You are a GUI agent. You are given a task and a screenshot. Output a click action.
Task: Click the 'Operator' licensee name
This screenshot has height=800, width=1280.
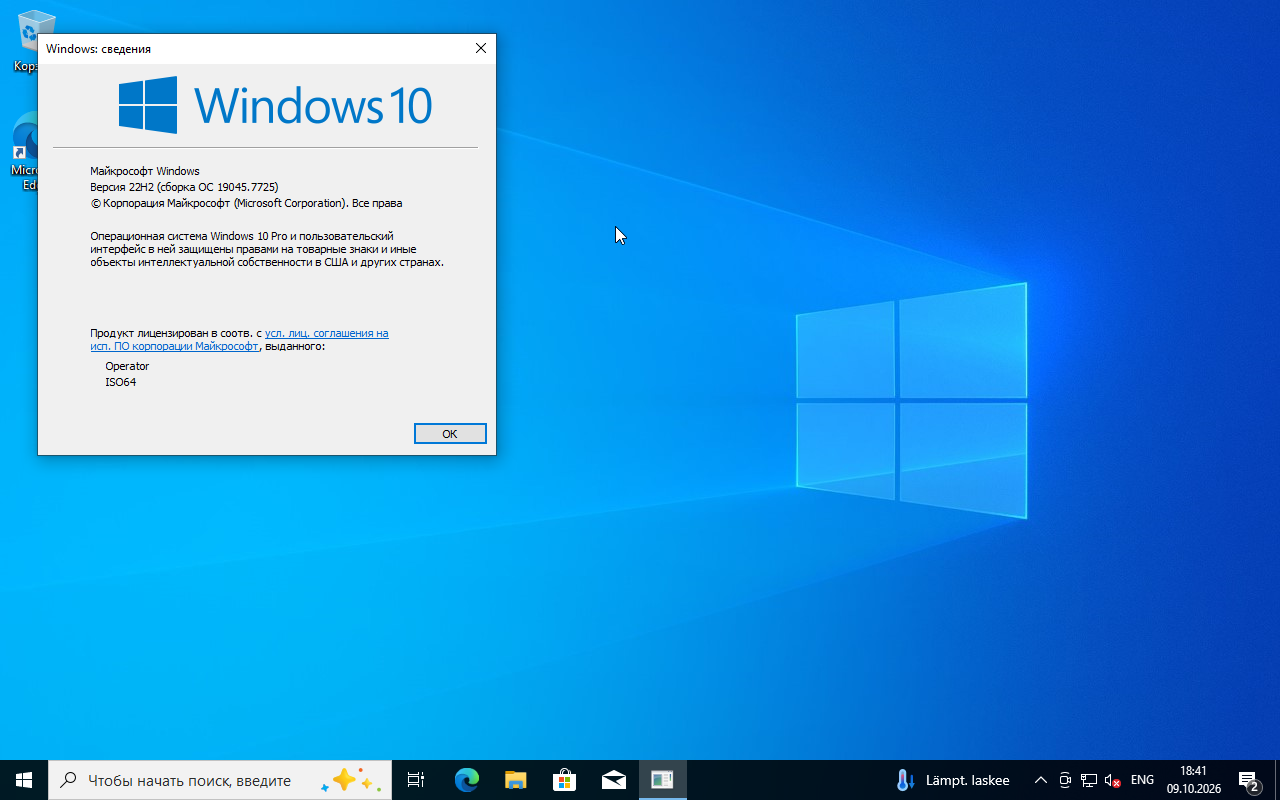click(127, 366)
